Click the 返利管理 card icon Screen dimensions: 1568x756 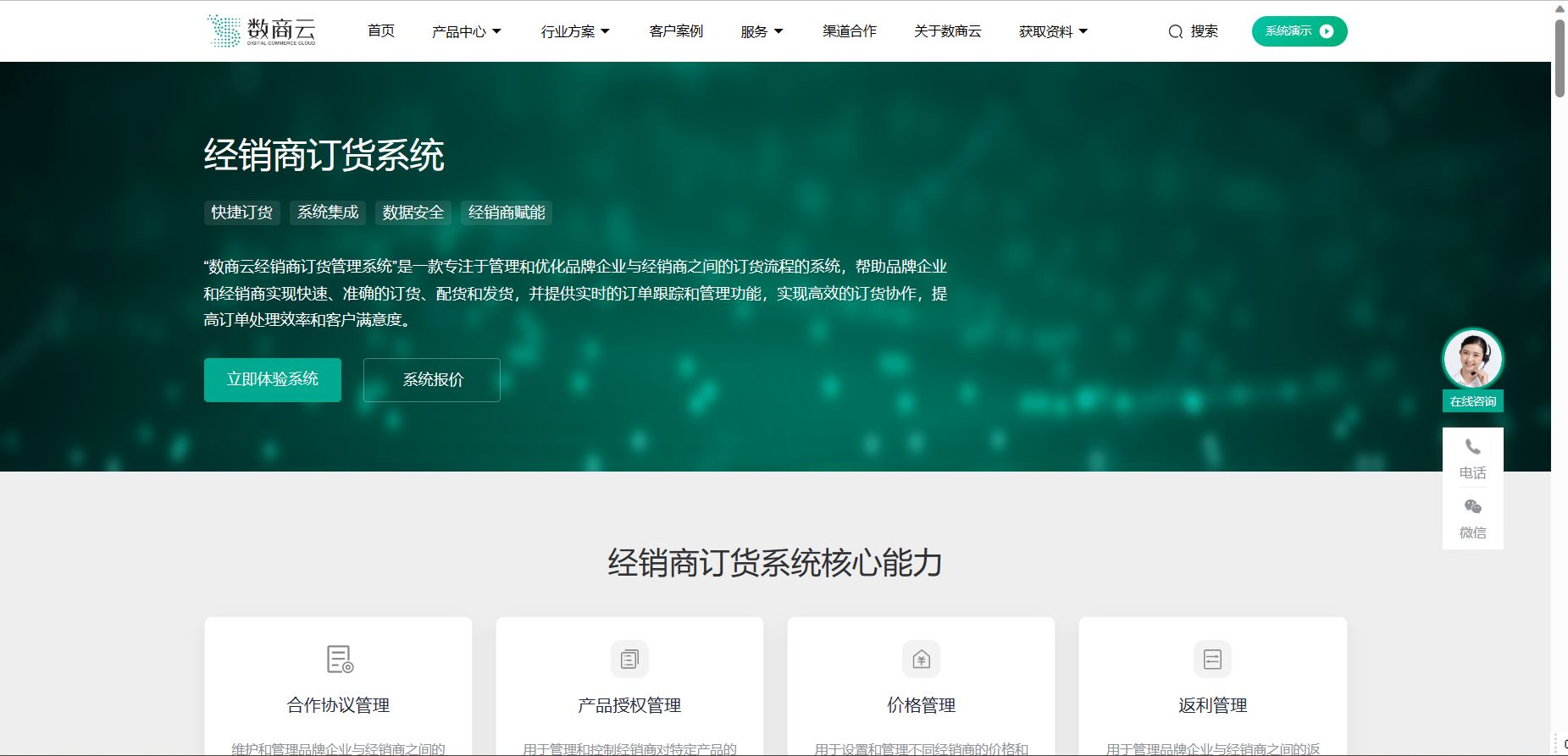[1212, 659]
